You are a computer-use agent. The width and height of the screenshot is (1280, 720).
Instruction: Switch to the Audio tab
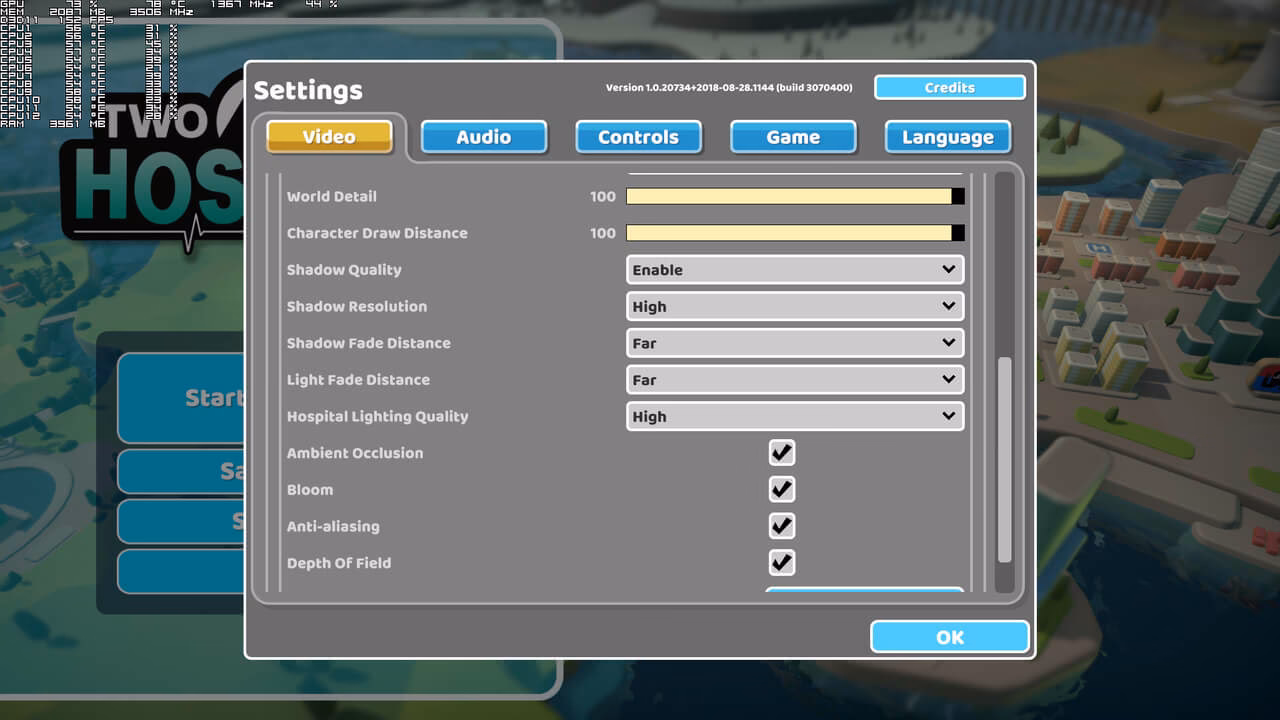pyautogui.click(x=483, y=136)
